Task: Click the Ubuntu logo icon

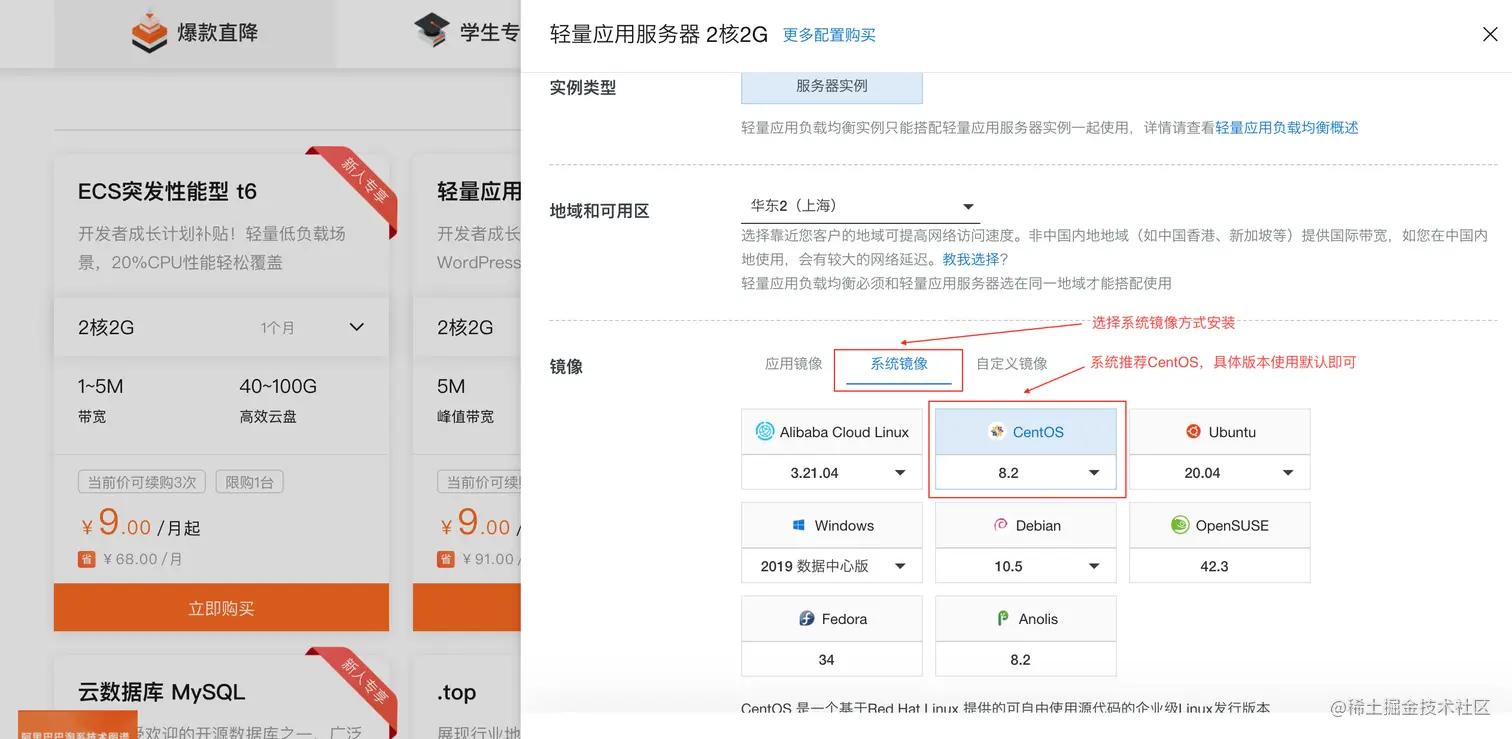Action: 1192,432
